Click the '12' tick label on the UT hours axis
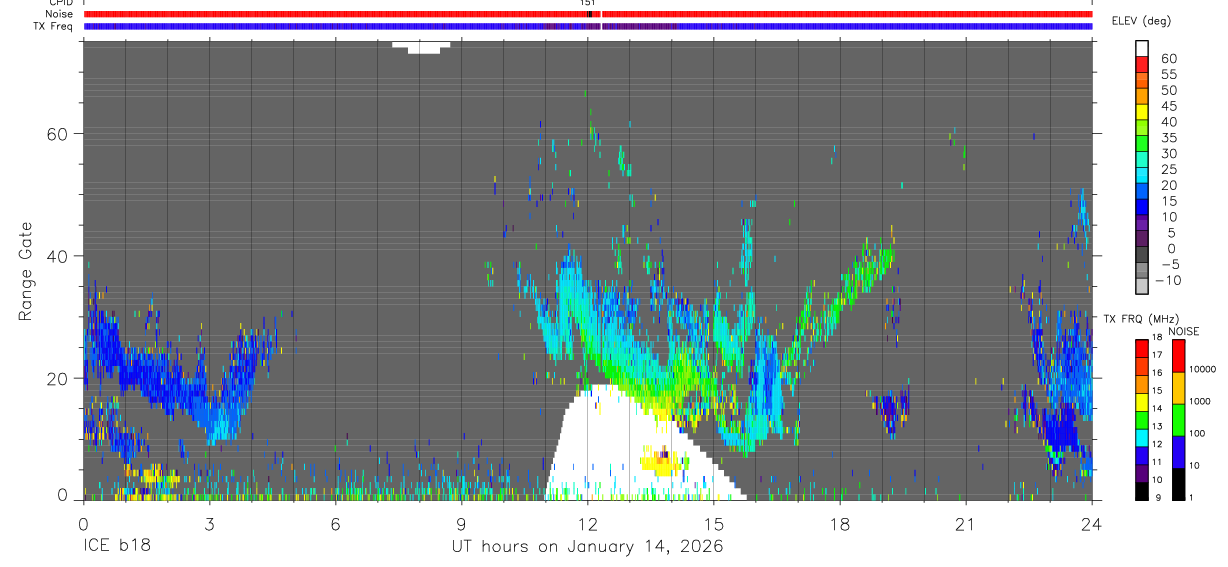 click(587, 524)
